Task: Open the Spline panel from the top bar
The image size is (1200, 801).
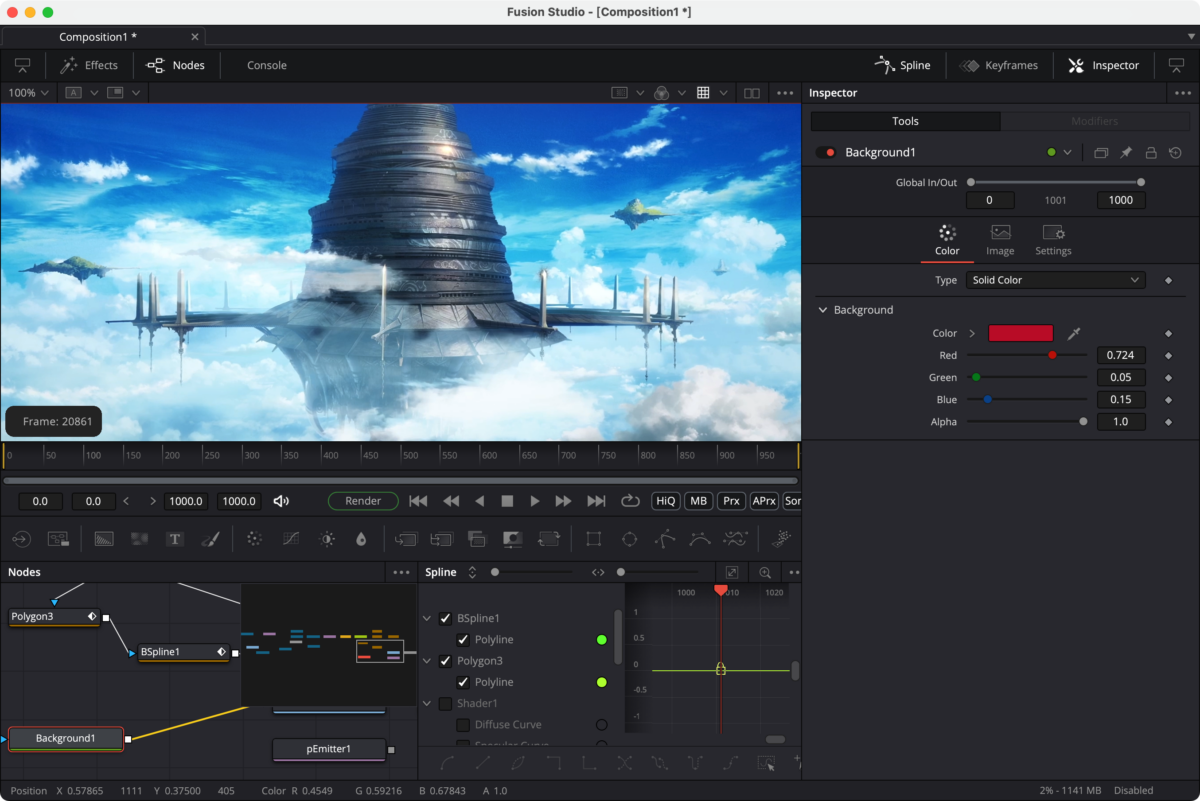Action: click(x=903, y=65)
